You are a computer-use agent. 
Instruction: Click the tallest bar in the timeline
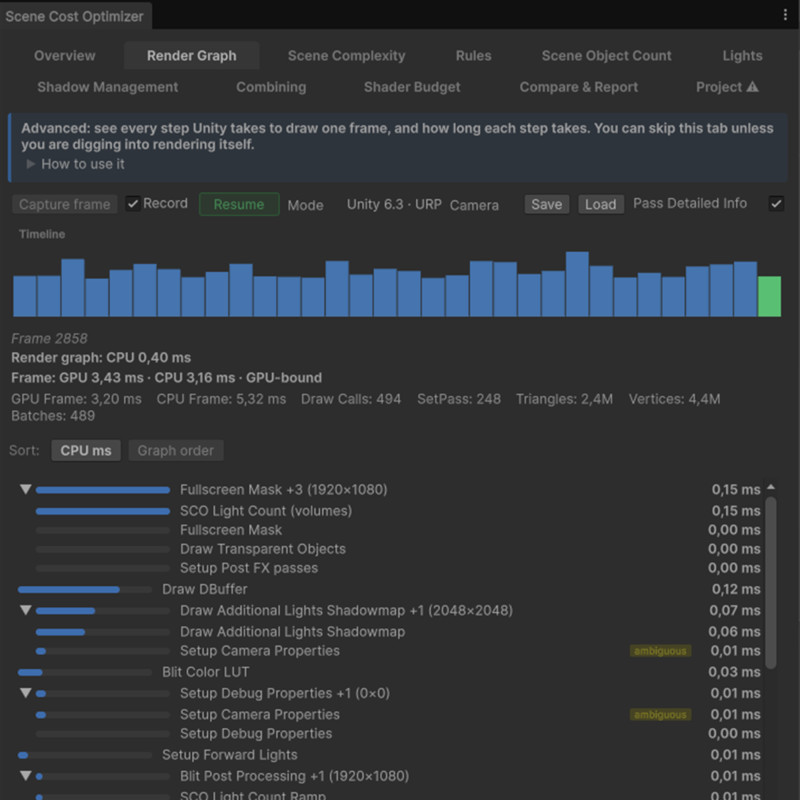[x=577, y=284]
